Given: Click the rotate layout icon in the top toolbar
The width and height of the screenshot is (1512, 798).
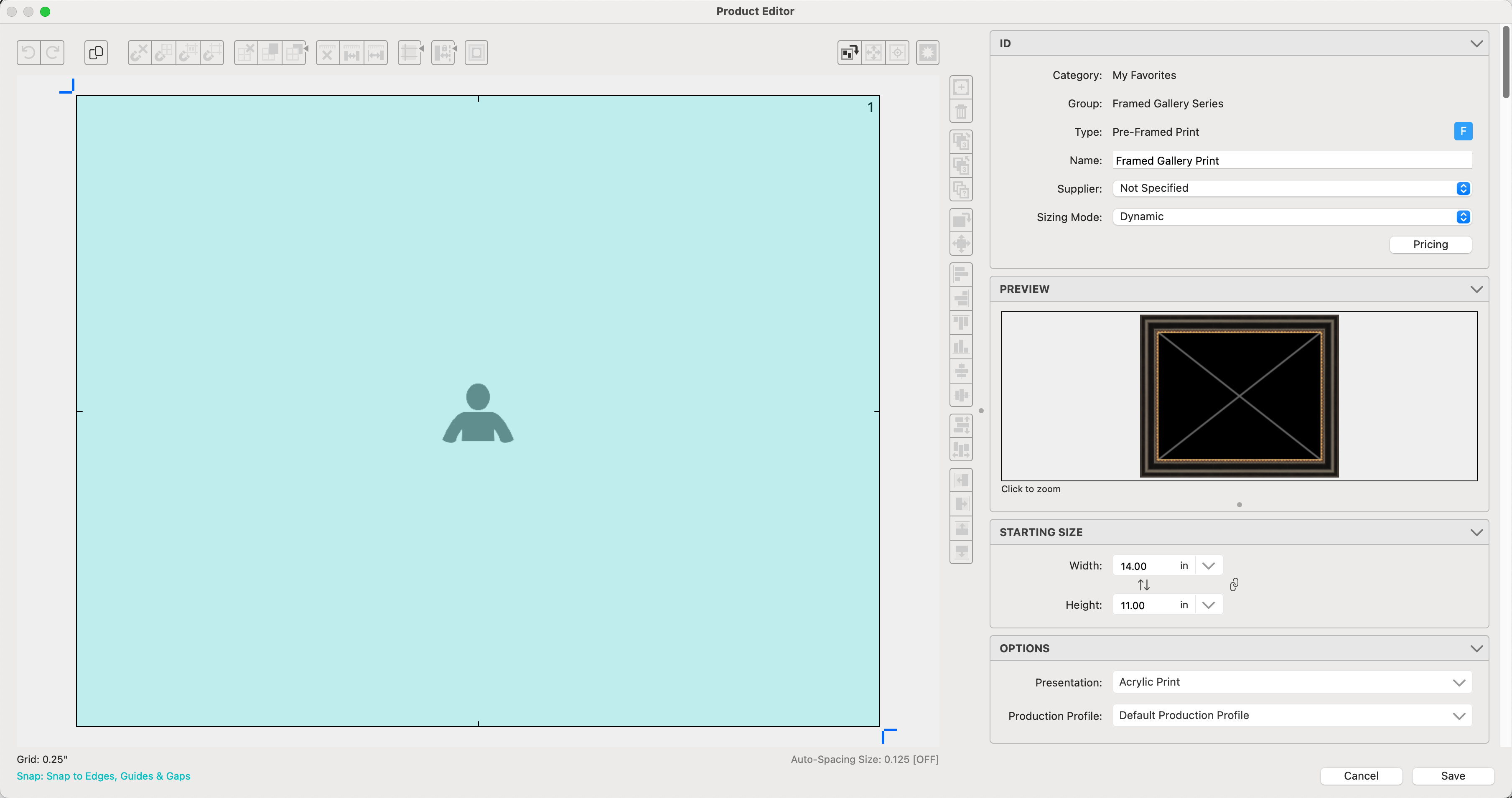Looking at the screenshot, I should (x=849, y=53).
